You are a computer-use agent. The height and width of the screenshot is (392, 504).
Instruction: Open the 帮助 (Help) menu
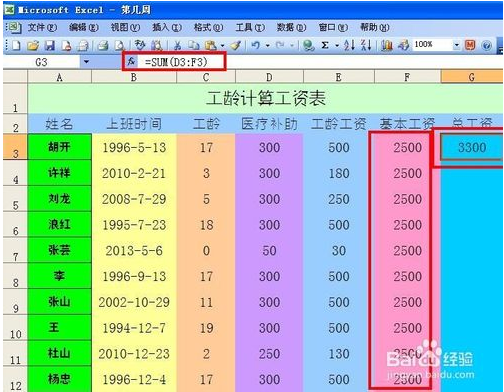point(375,27)
